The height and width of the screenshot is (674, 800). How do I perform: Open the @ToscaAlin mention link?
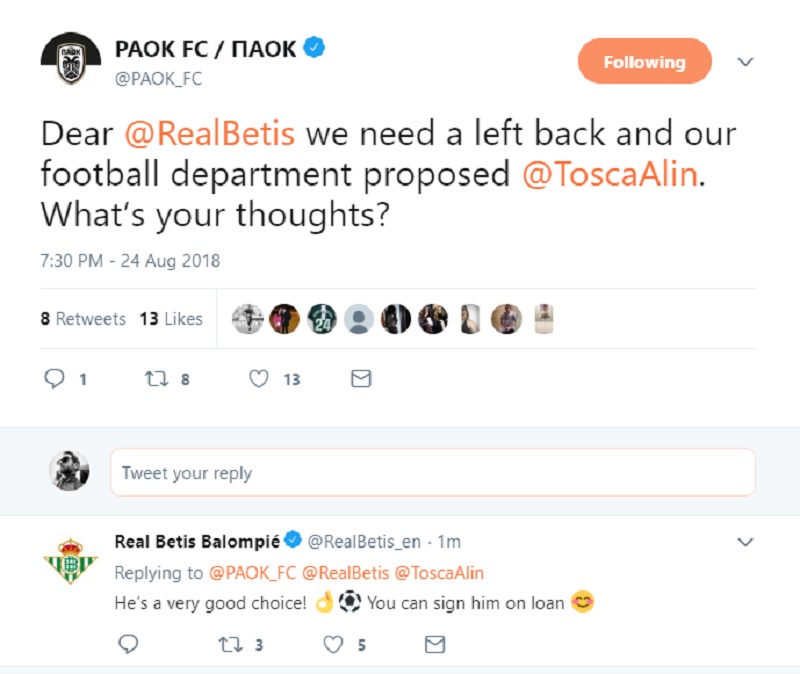(x=609, y=174)
